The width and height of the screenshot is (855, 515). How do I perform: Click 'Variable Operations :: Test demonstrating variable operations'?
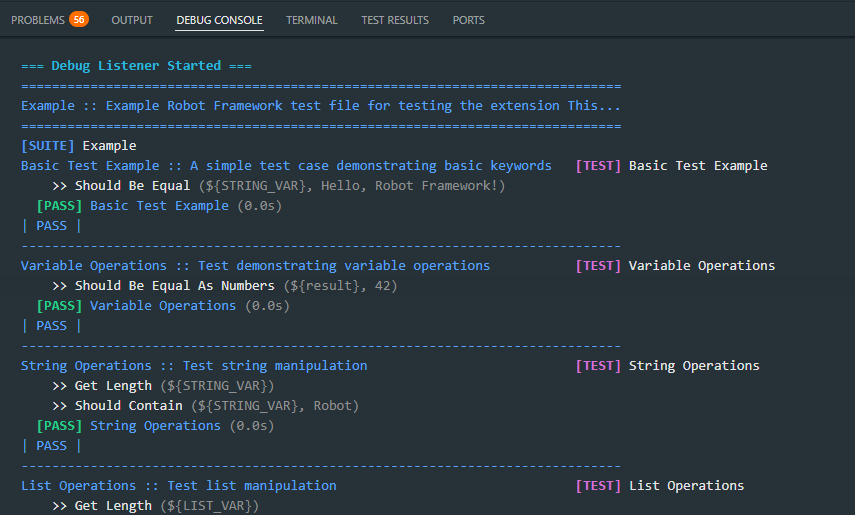click(255, 266)
